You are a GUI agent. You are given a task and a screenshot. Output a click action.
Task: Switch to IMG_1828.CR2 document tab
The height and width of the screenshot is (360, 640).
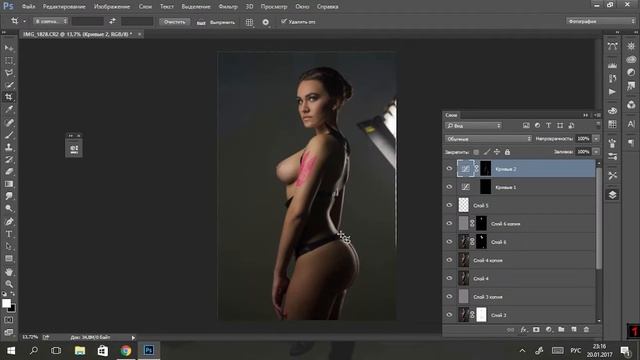78,34
